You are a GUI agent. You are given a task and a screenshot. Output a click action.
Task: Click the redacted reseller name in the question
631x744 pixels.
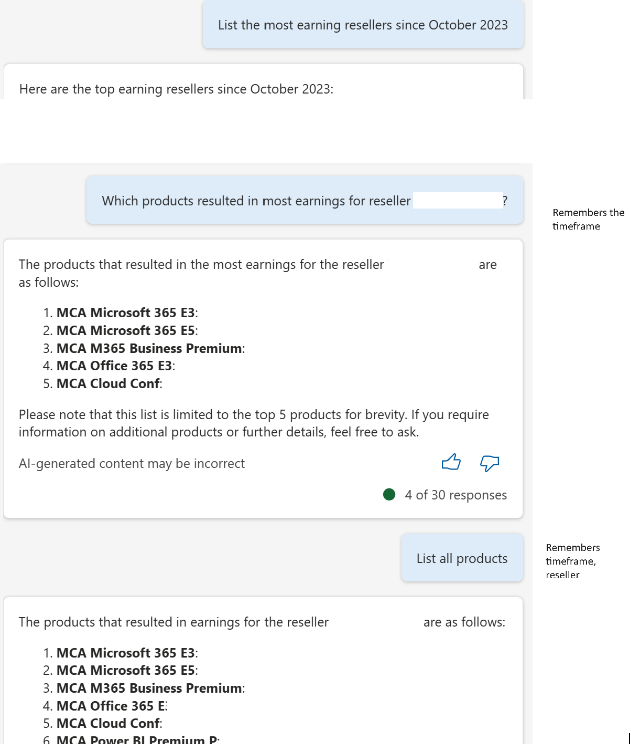point(456,201)
